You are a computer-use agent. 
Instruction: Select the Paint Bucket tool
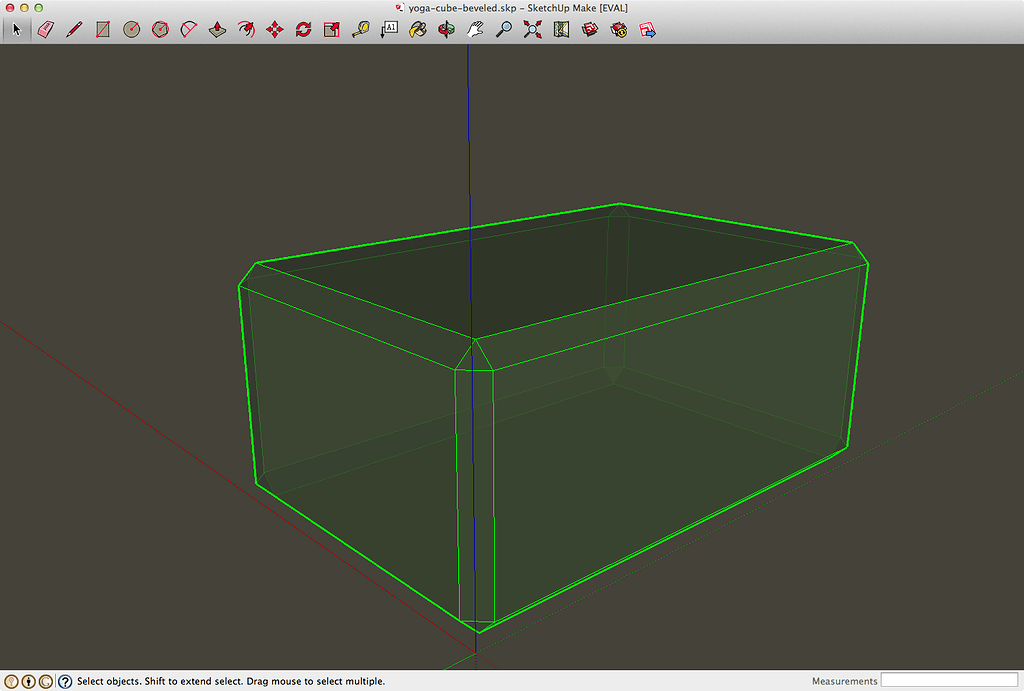(x=417, y=29)
